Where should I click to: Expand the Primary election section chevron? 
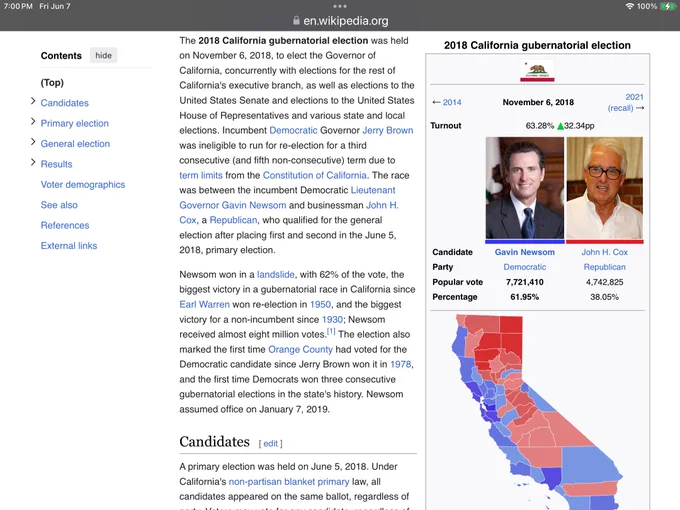click(x=33, y=121)
